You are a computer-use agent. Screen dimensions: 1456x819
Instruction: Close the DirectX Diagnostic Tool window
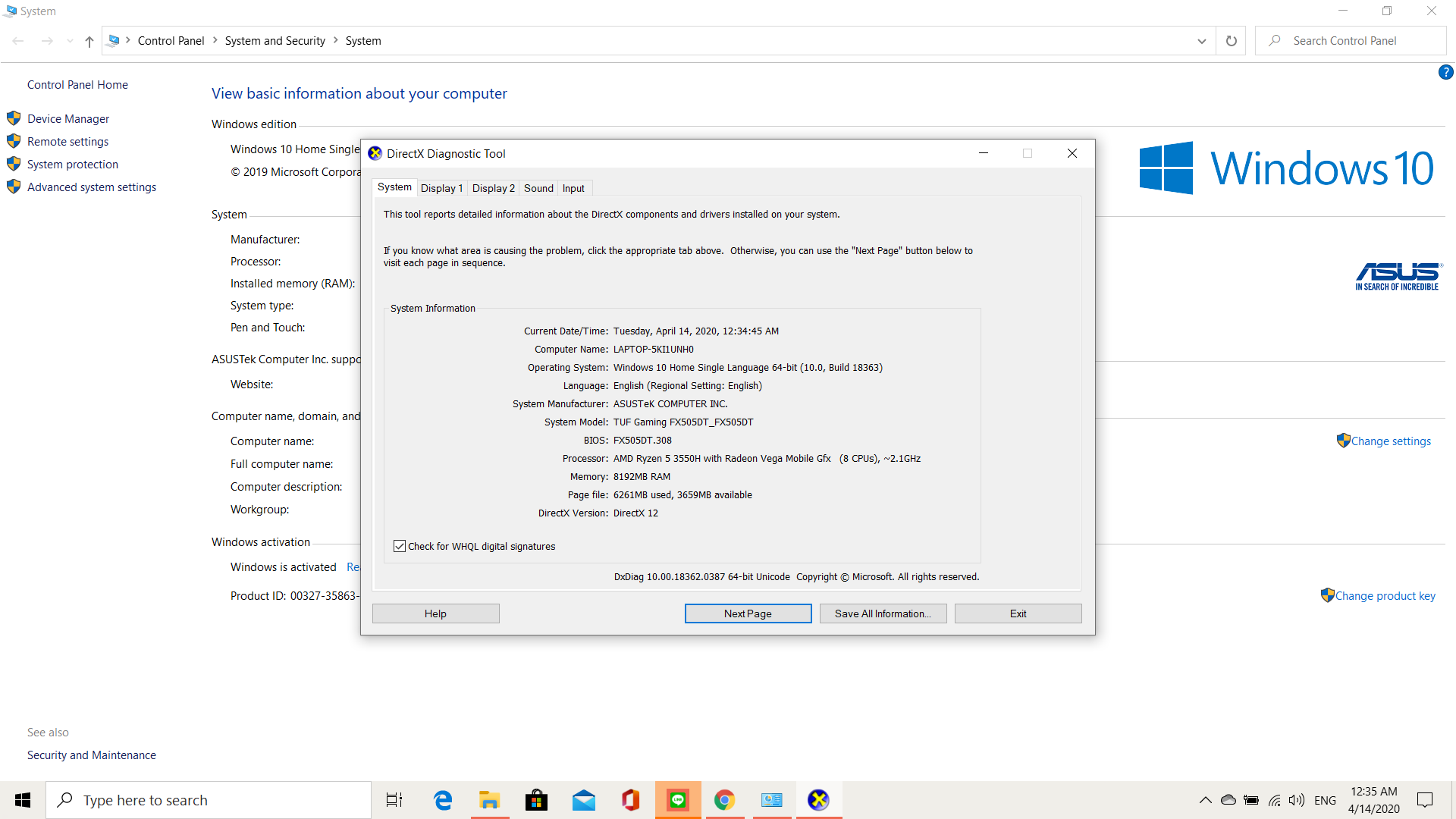pyautogui.click(x=1072, y=153)
